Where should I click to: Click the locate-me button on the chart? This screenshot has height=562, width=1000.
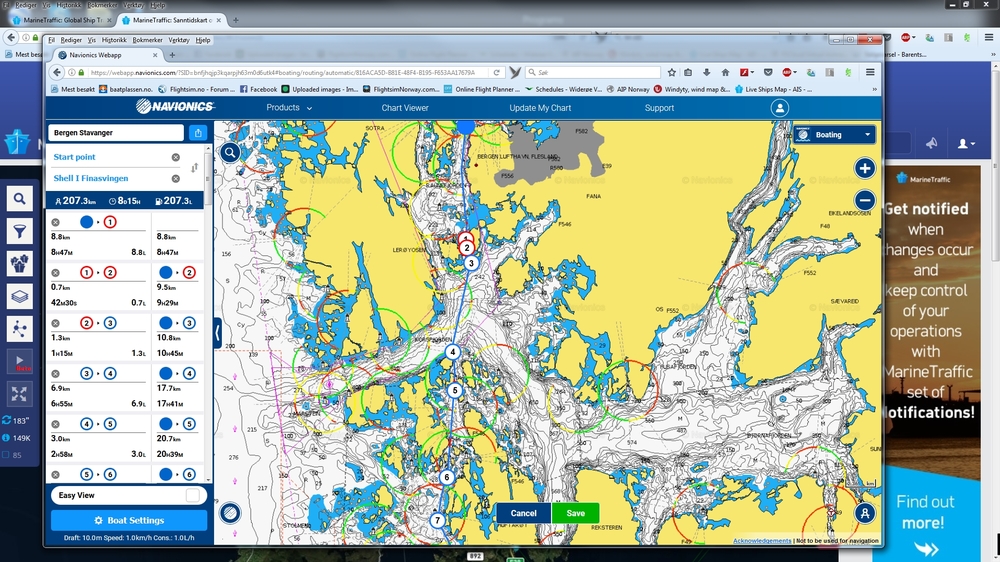click(x=865, y=513)
